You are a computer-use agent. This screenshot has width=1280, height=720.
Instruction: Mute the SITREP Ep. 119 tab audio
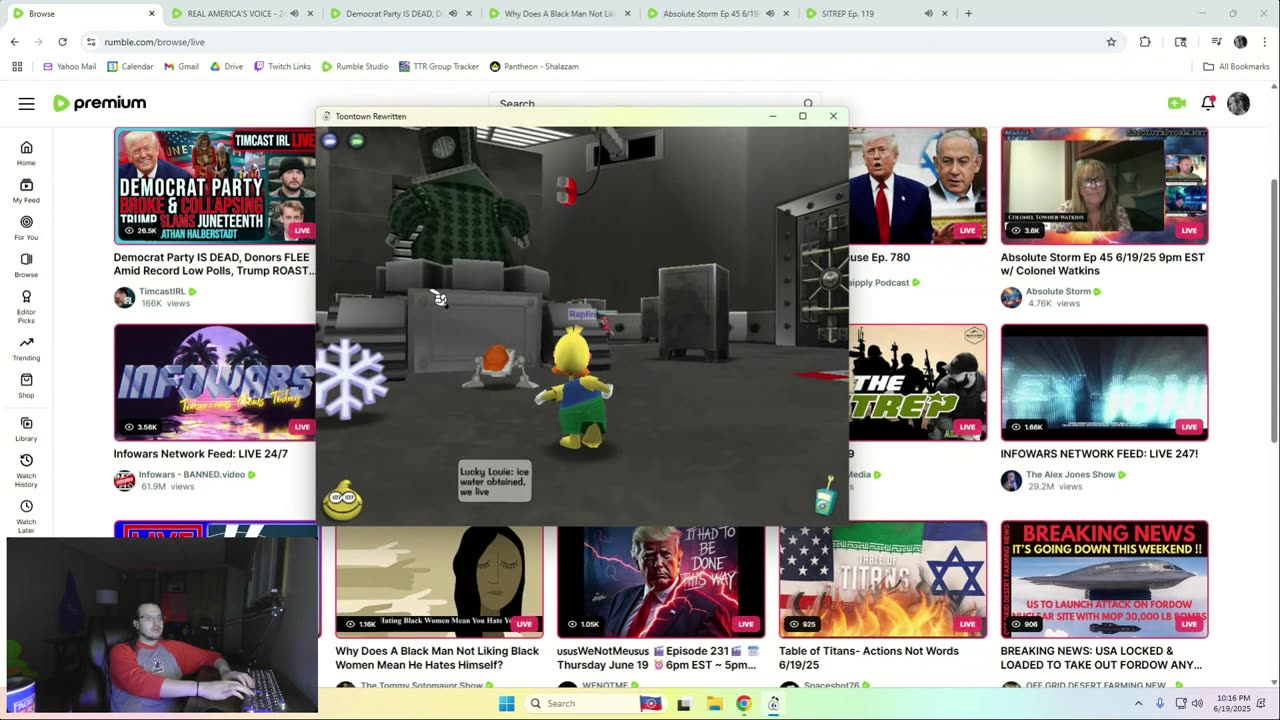click(x=928, y=14)
